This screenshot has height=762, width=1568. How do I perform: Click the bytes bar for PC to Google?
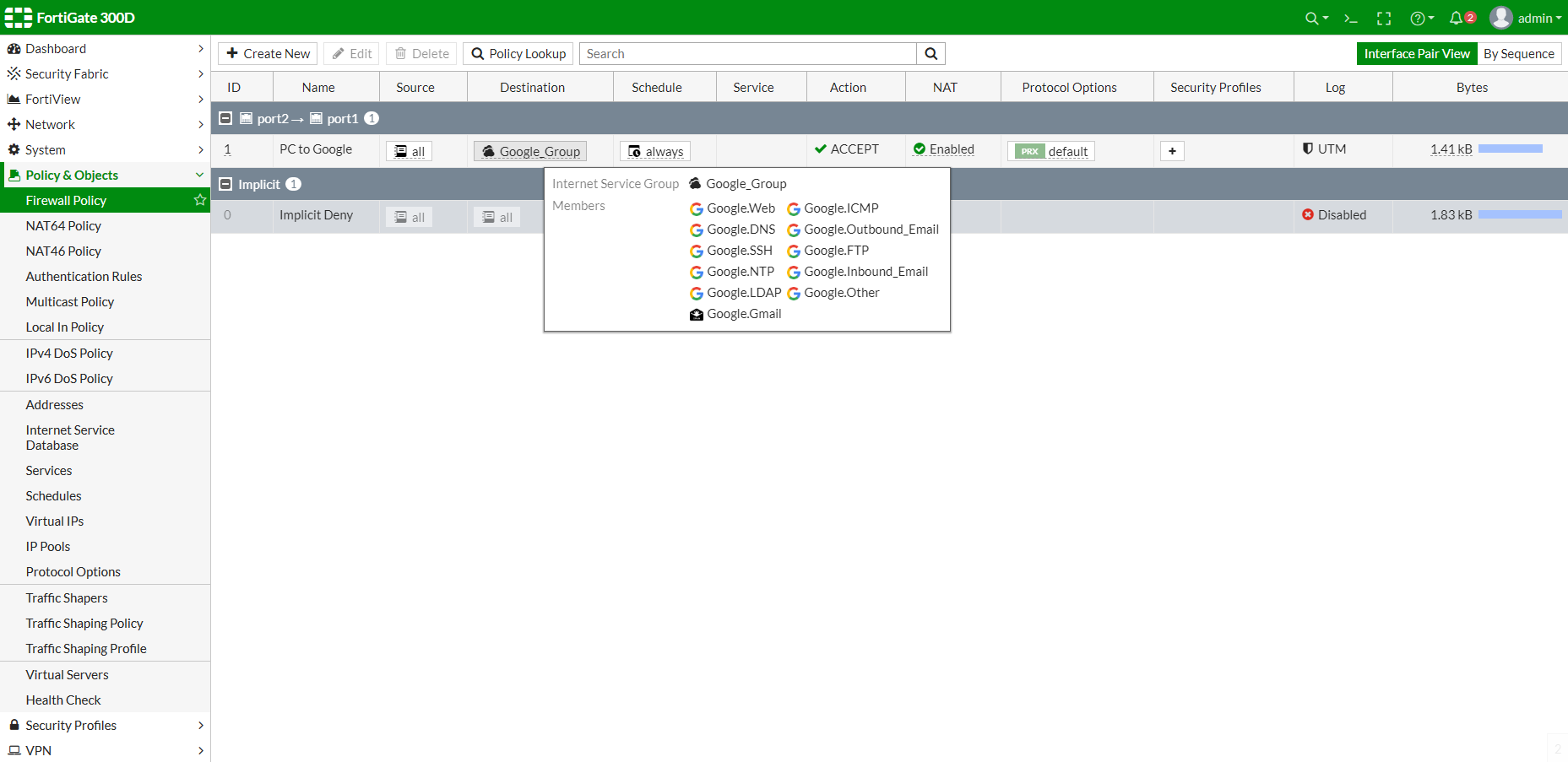click(1511, 149)
